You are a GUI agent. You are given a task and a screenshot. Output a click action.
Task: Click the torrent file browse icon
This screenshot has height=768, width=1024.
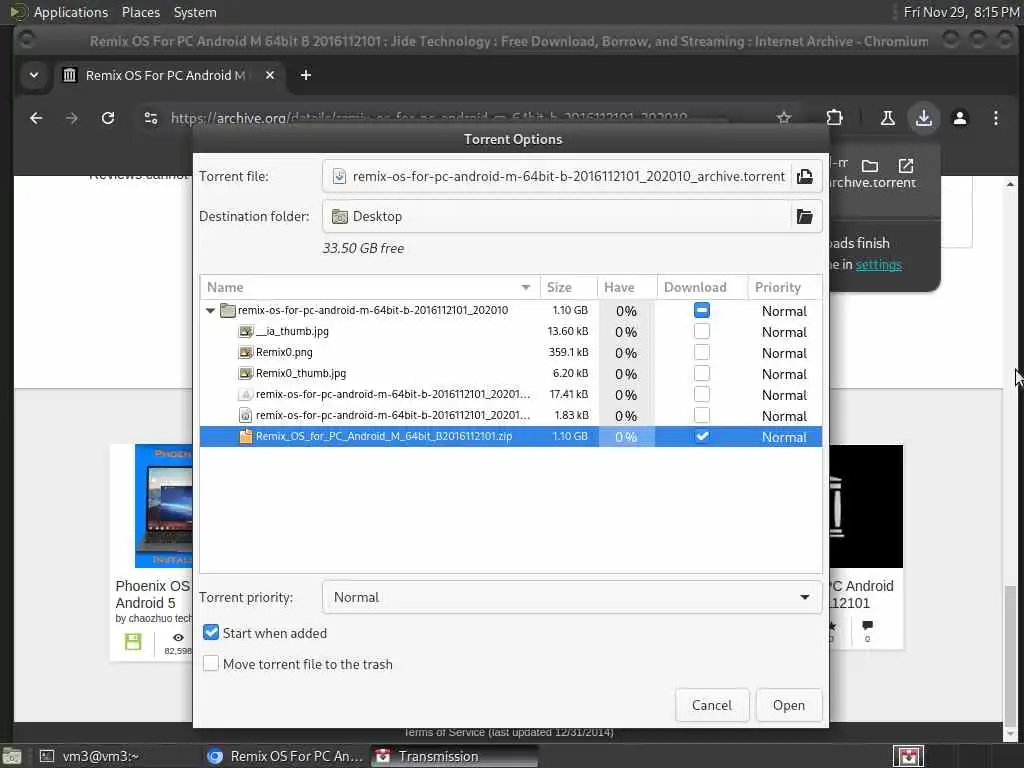[x=805, y=176]
